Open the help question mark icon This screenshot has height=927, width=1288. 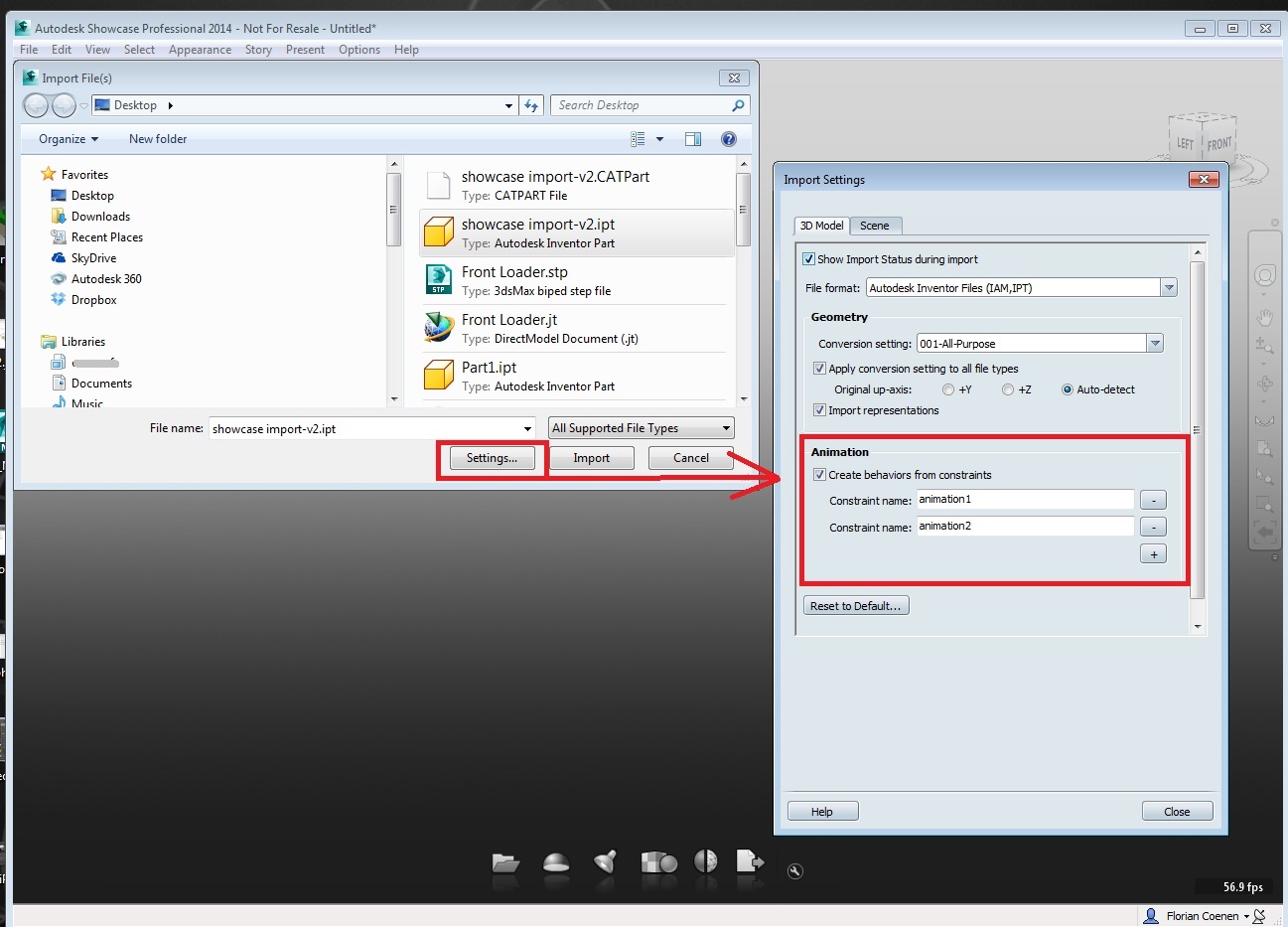729,139
